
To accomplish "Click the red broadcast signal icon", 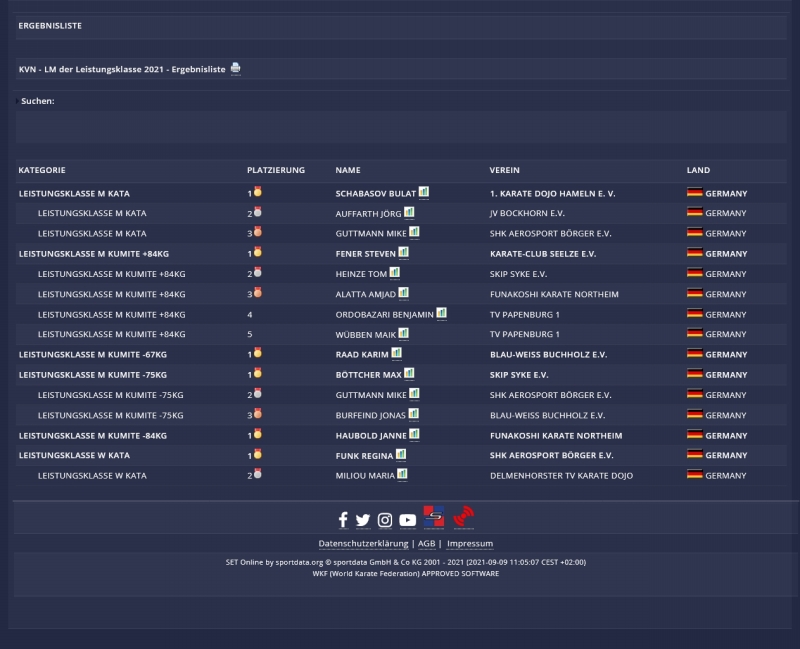I will click(x=463, y=517).
